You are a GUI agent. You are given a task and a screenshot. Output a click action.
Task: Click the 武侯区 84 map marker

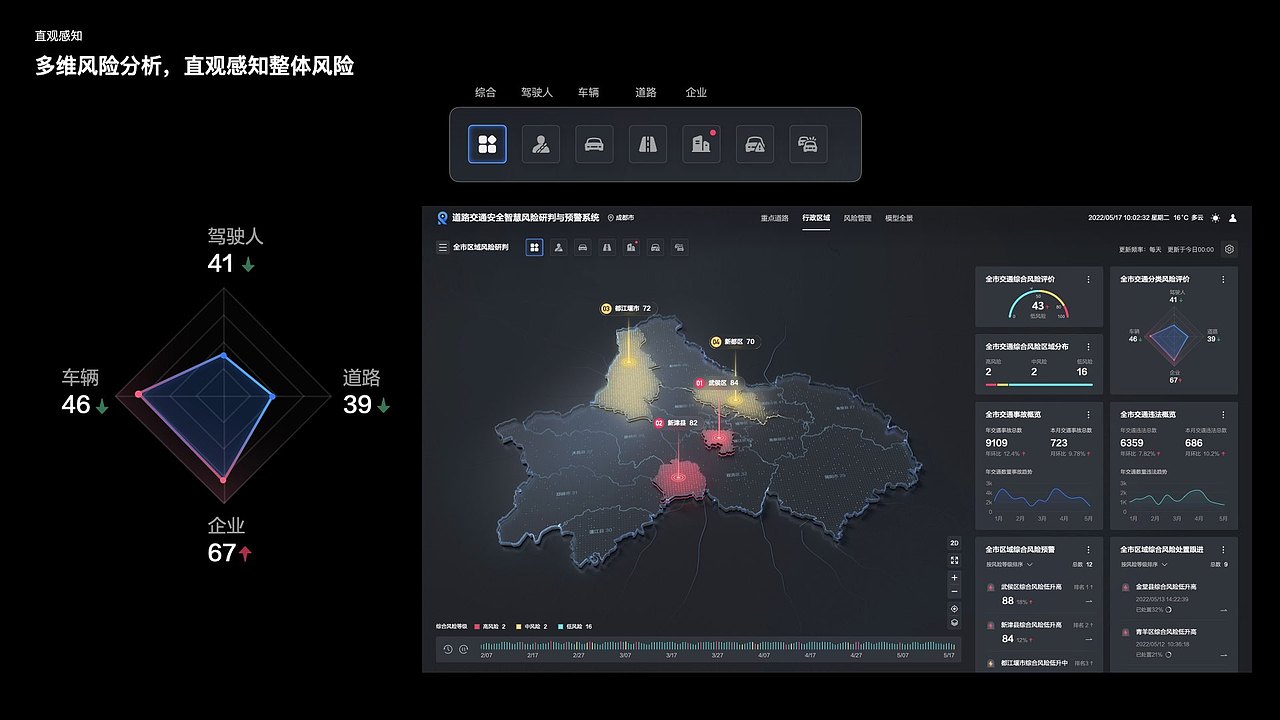(718, 383)
